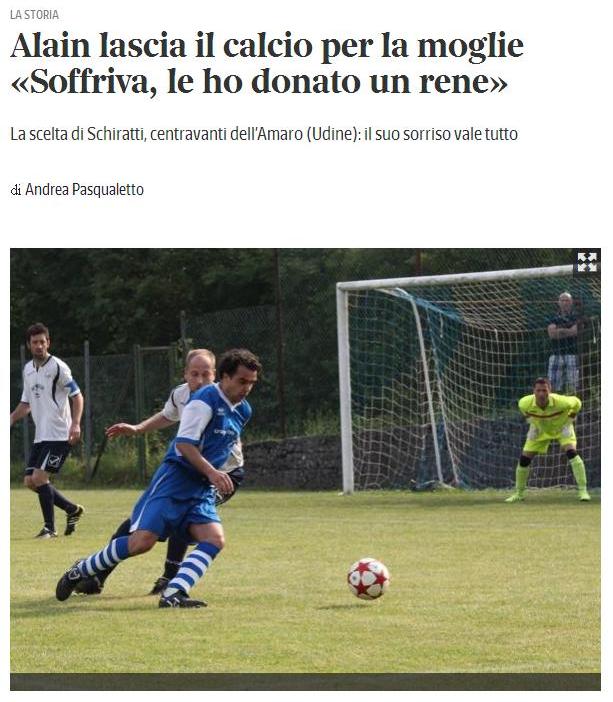Click the white left goalpost in photo

(345, 390)
